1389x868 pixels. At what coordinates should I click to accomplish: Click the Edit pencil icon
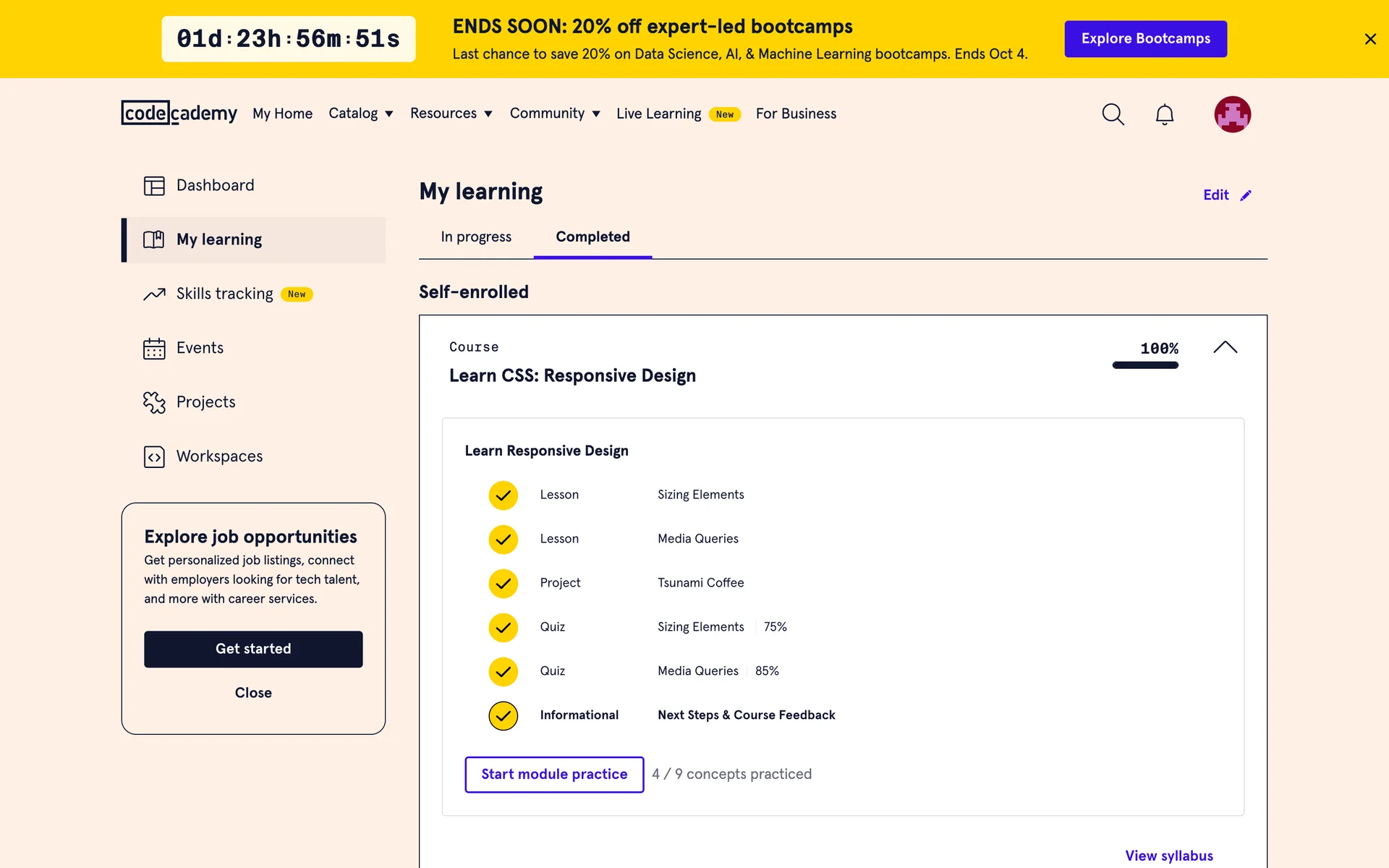[1246, 195]
